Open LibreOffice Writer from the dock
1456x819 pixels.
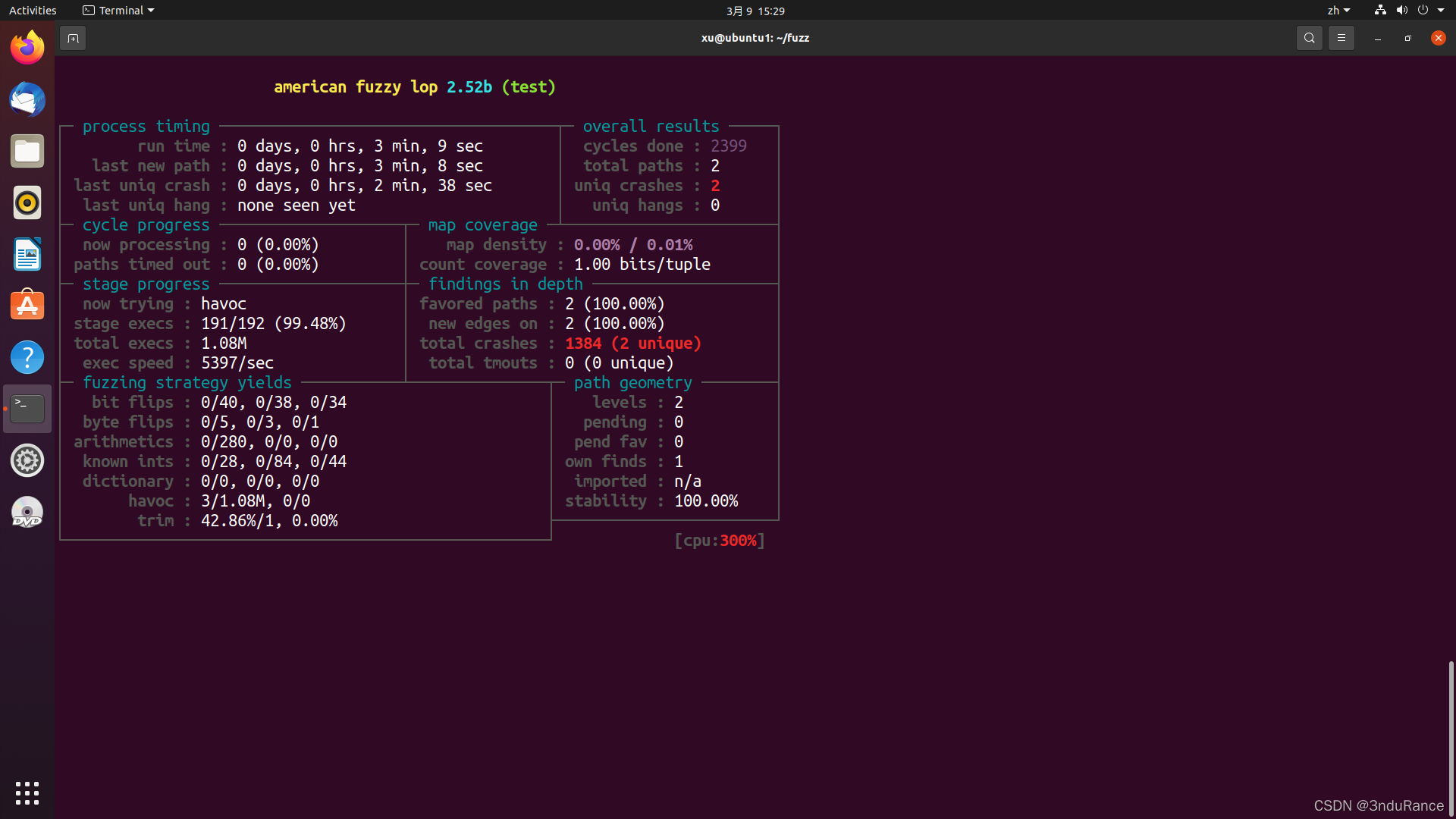27,254
